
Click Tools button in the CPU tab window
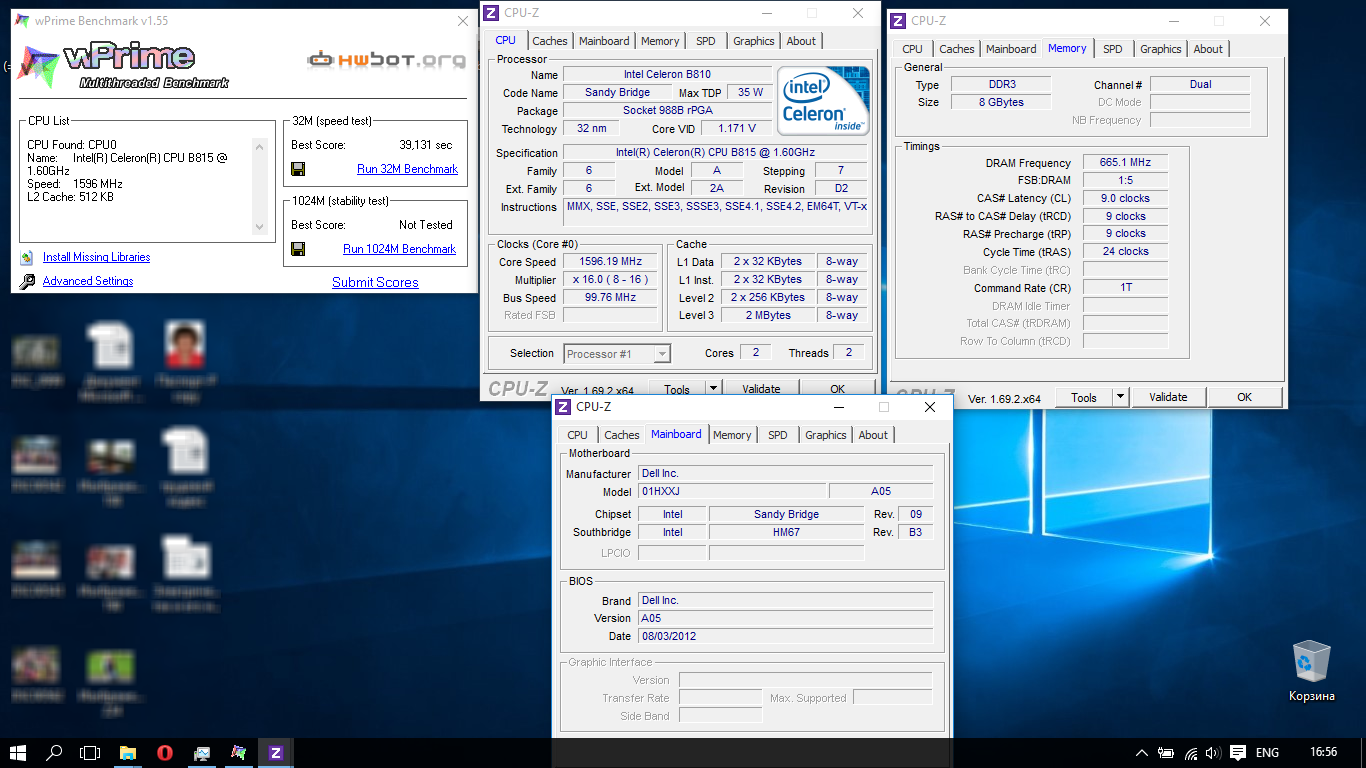pos(677,389)
